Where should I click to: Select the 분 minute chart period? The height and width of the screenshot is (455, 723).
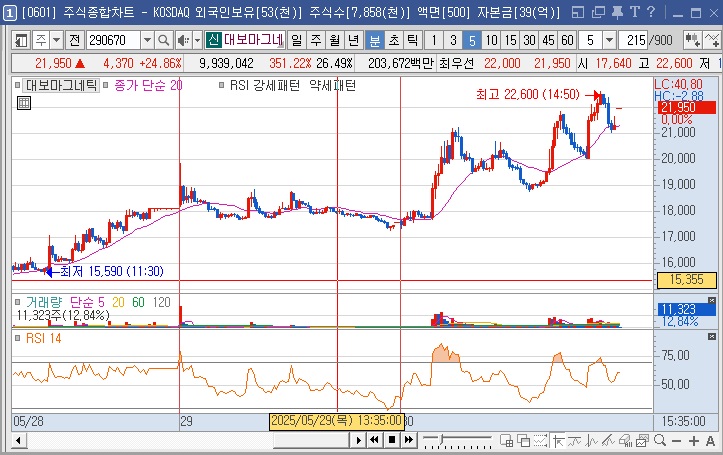[x=374, y=41]
